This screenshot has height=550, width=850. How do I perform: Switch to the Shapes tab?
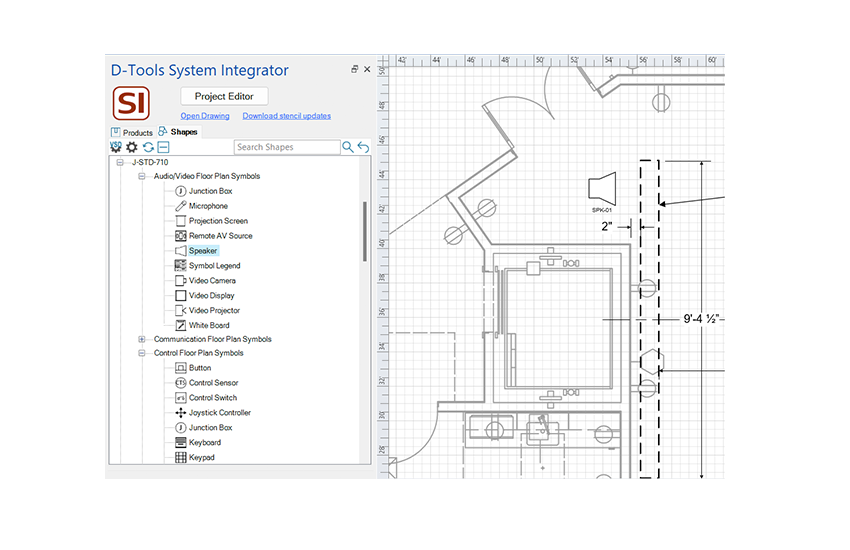coord(178,132)
